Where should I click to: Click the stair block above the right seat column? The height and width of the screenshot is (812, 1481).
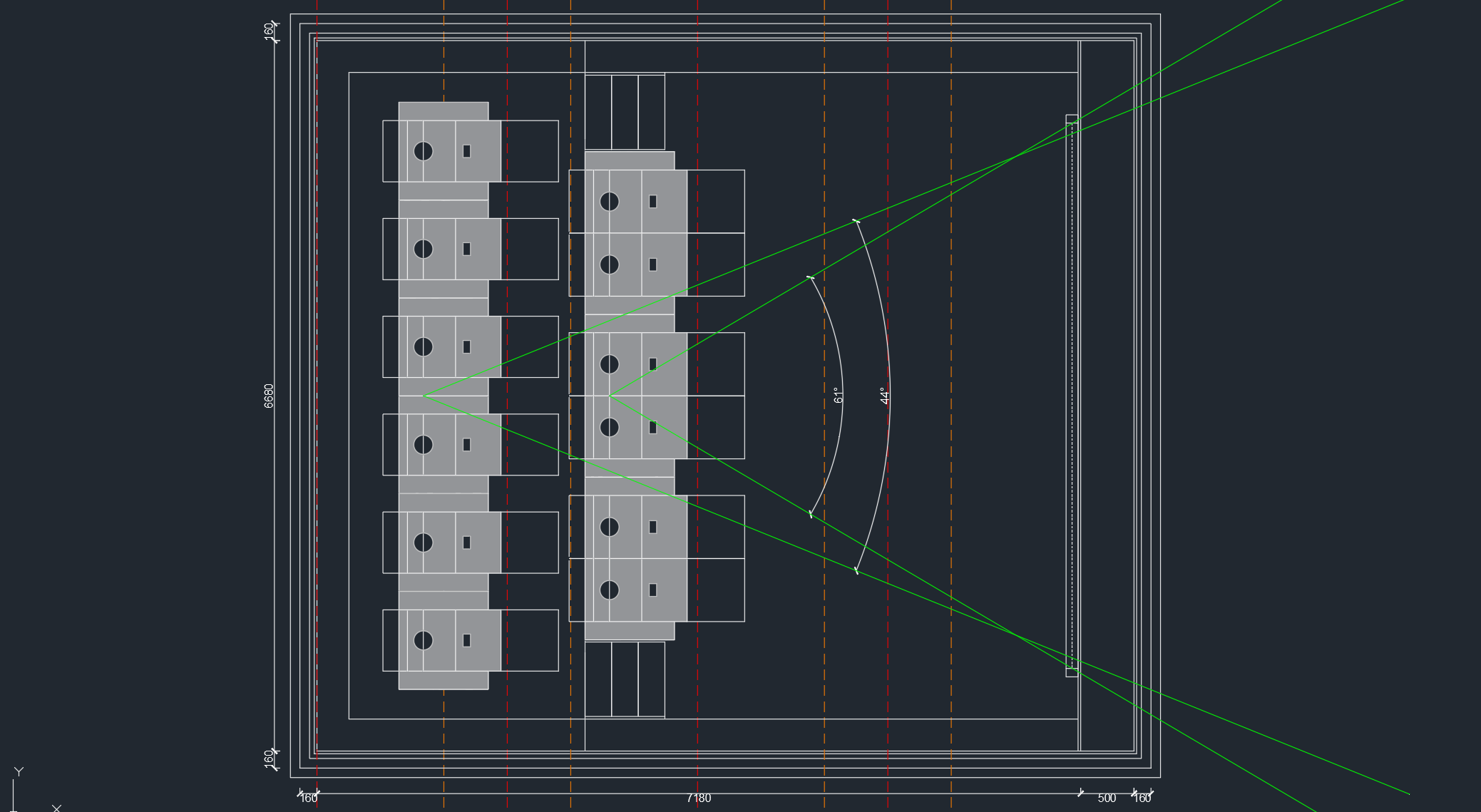625,112
